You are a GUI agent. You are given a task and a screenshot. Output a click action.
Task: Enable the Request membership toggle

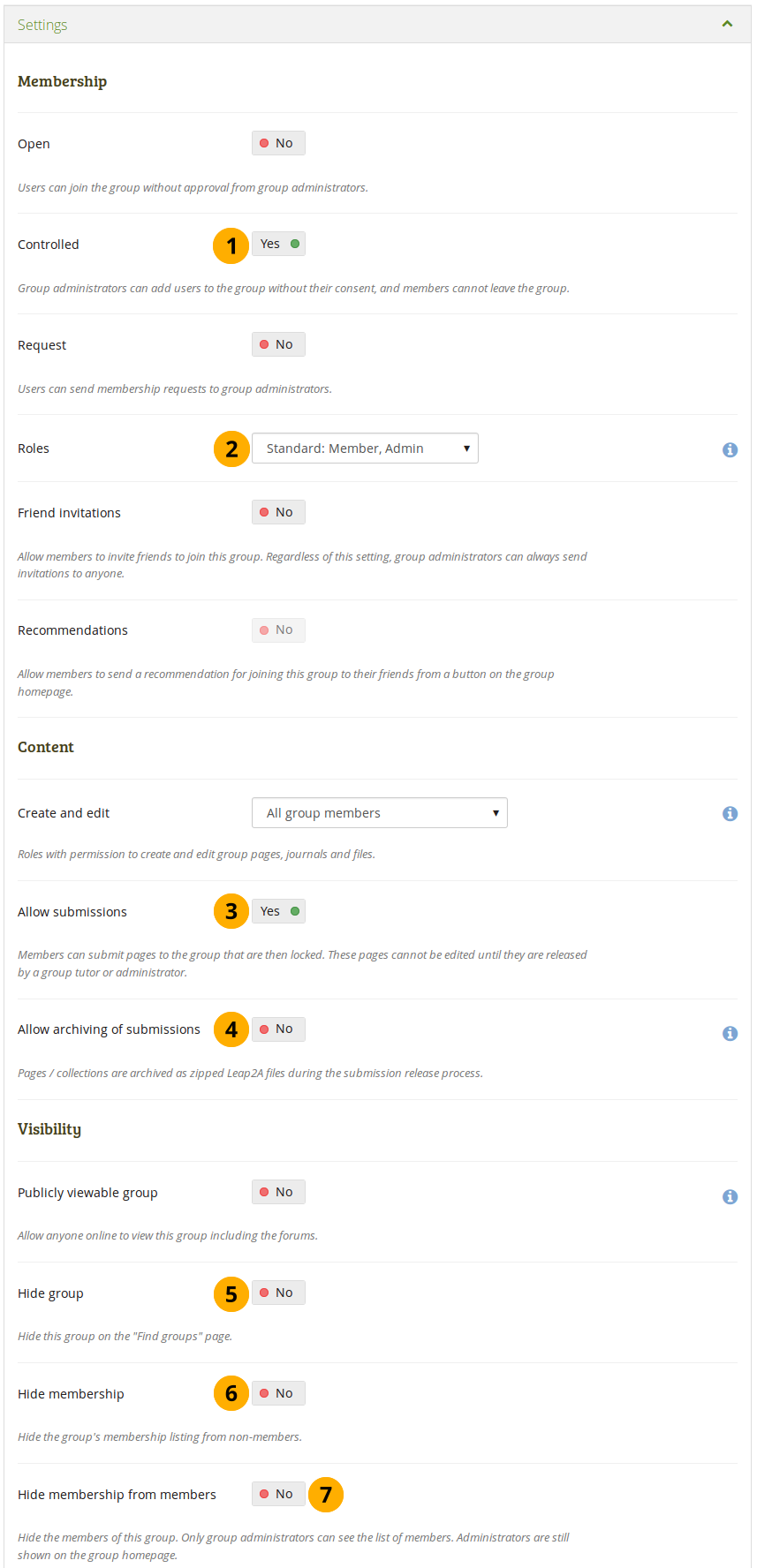click(x=278, y=344)
